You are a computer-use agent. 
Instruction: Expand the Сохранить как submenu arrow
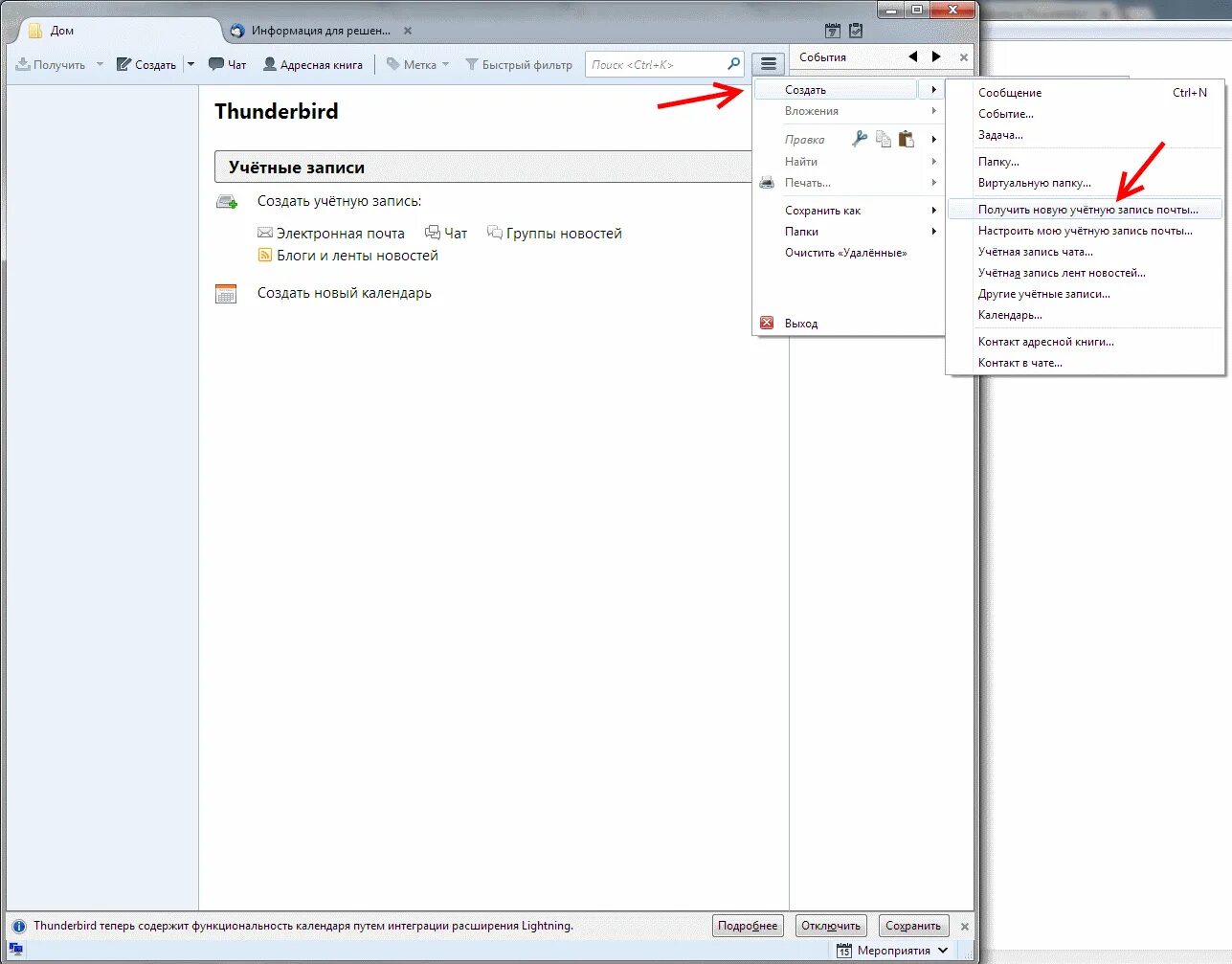pos(933,210)
